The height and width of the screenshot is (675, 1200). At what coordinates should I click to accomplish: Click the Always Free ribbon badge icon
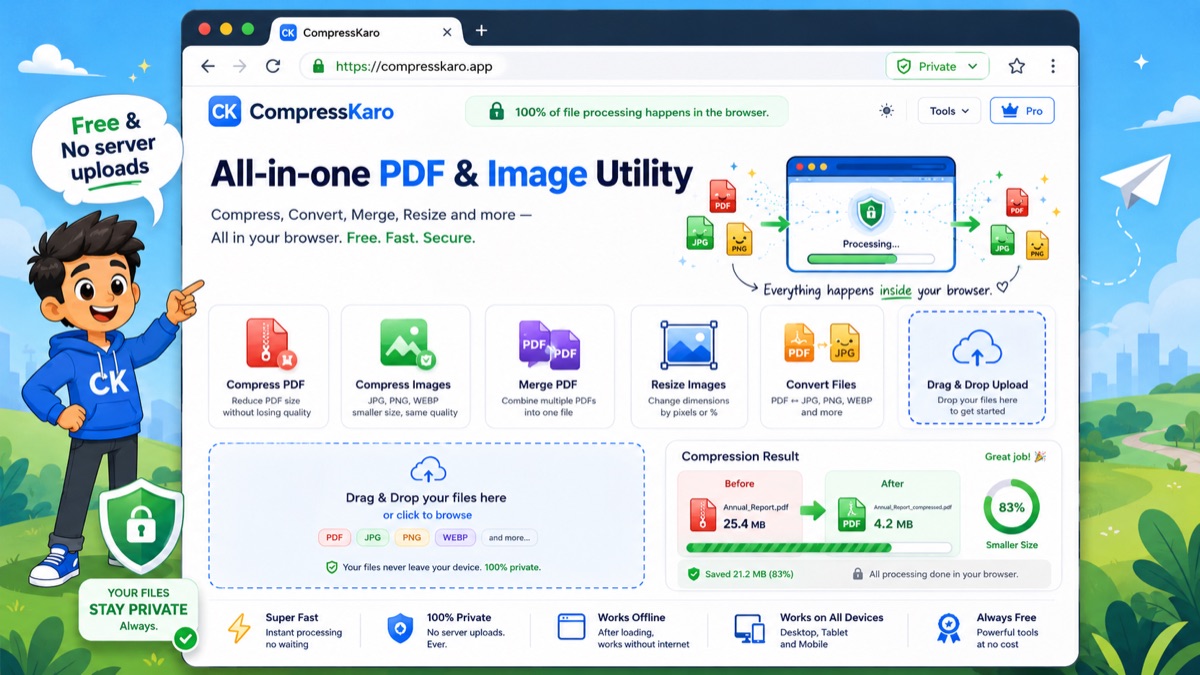pyautogui.click(x=948, y=628)
